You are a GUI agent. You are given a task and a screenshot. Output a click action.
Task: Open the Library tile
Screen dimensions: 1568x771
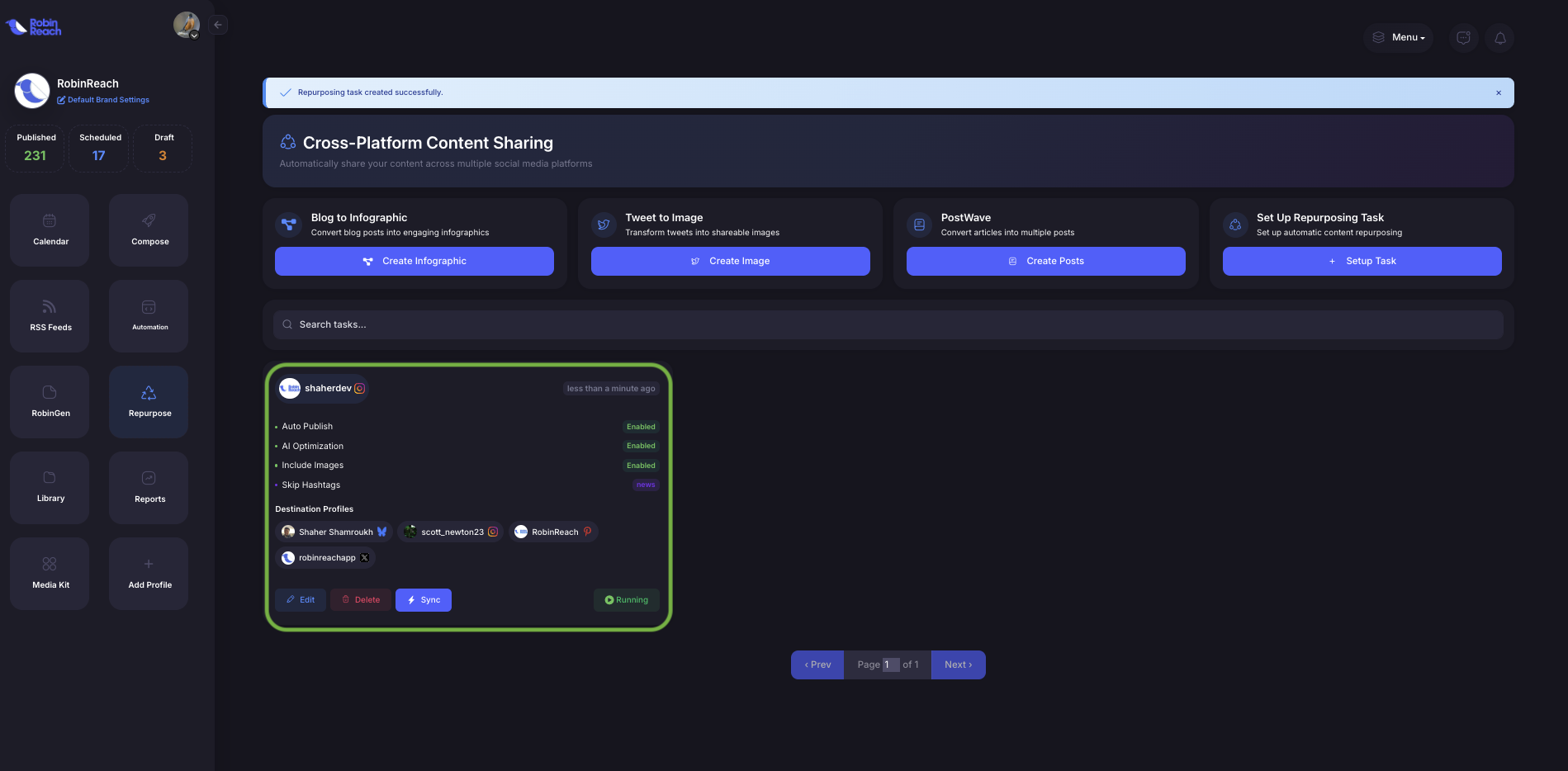(50, 488)
